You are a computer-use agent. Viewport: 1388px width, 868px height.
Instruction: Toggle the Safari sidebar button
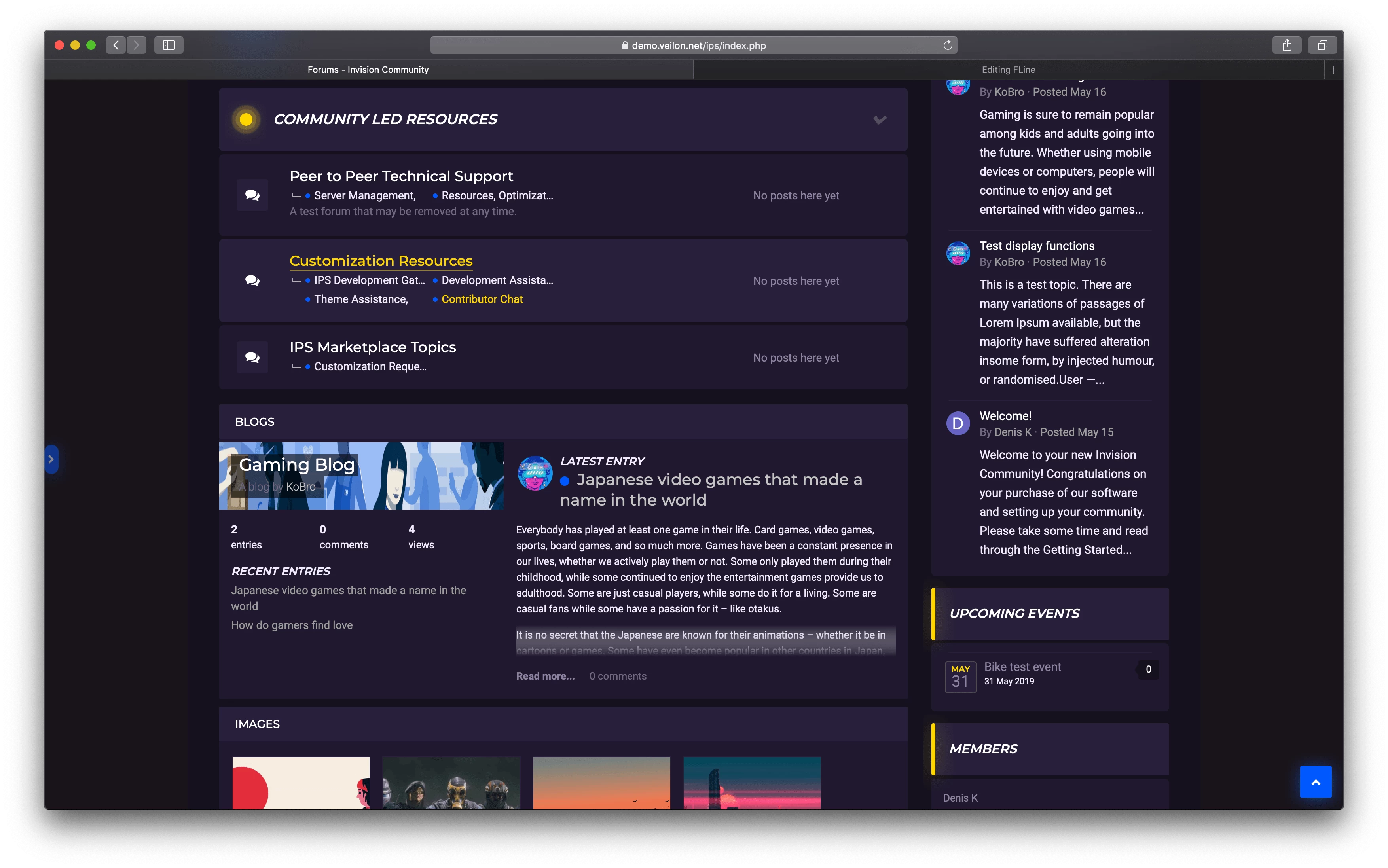coord(169,45)
